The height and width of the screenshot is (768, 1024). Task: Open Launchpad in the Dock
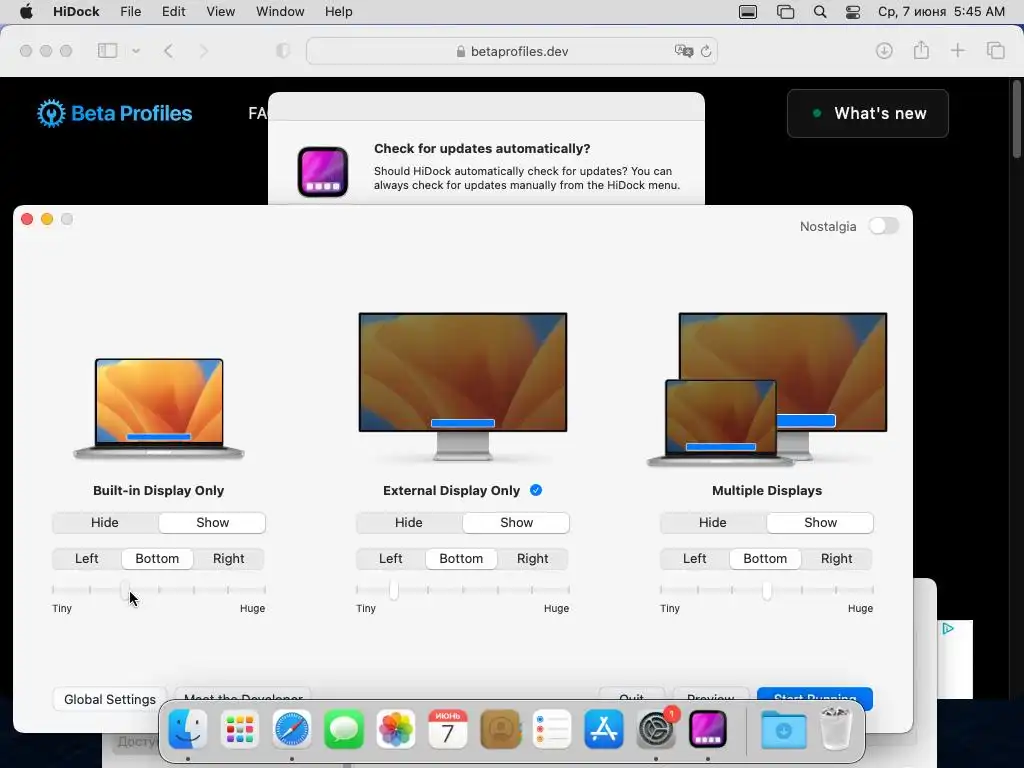(240, 729)
